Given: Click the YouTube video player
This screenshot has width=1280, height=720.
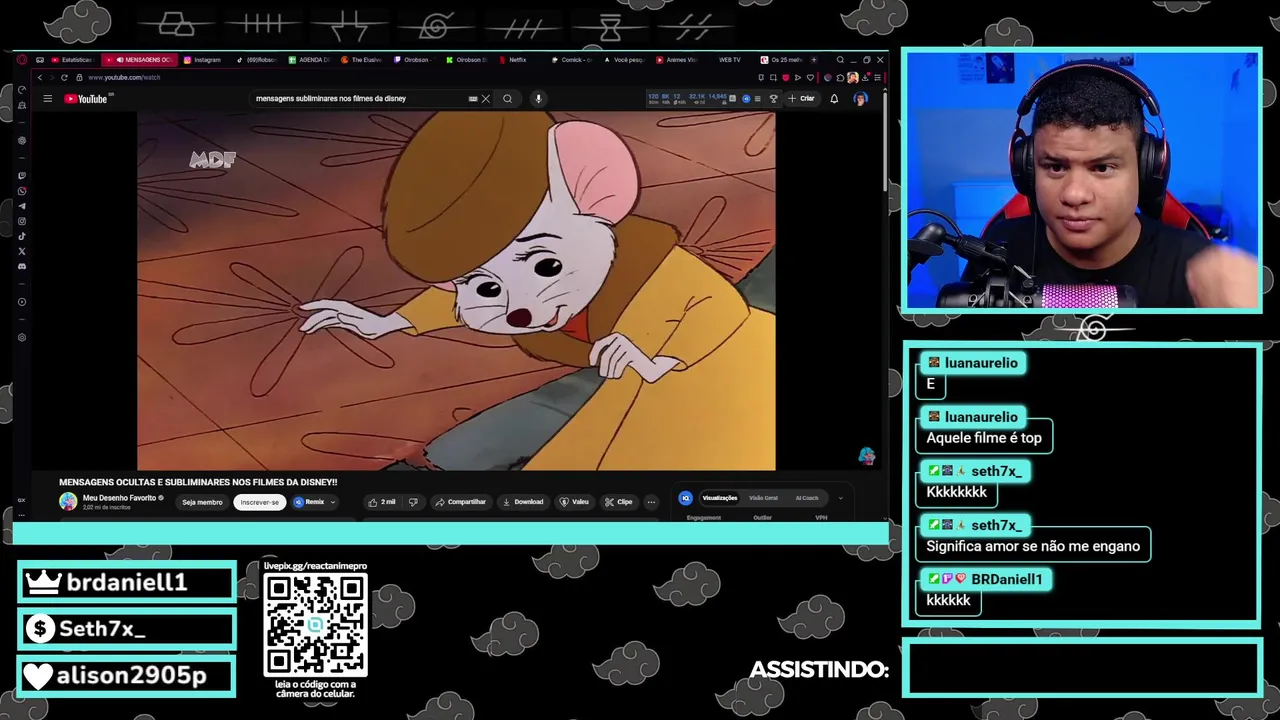Looking at the screenshot, I should (x=456, y=291).
